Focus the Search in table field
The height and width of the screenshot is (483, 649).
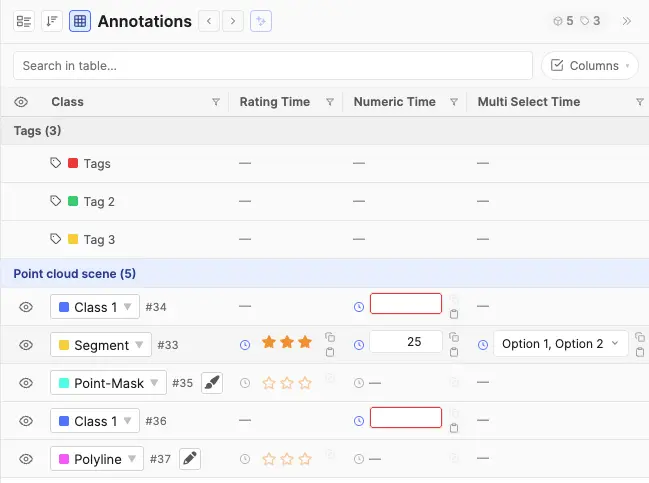[273, 65]
